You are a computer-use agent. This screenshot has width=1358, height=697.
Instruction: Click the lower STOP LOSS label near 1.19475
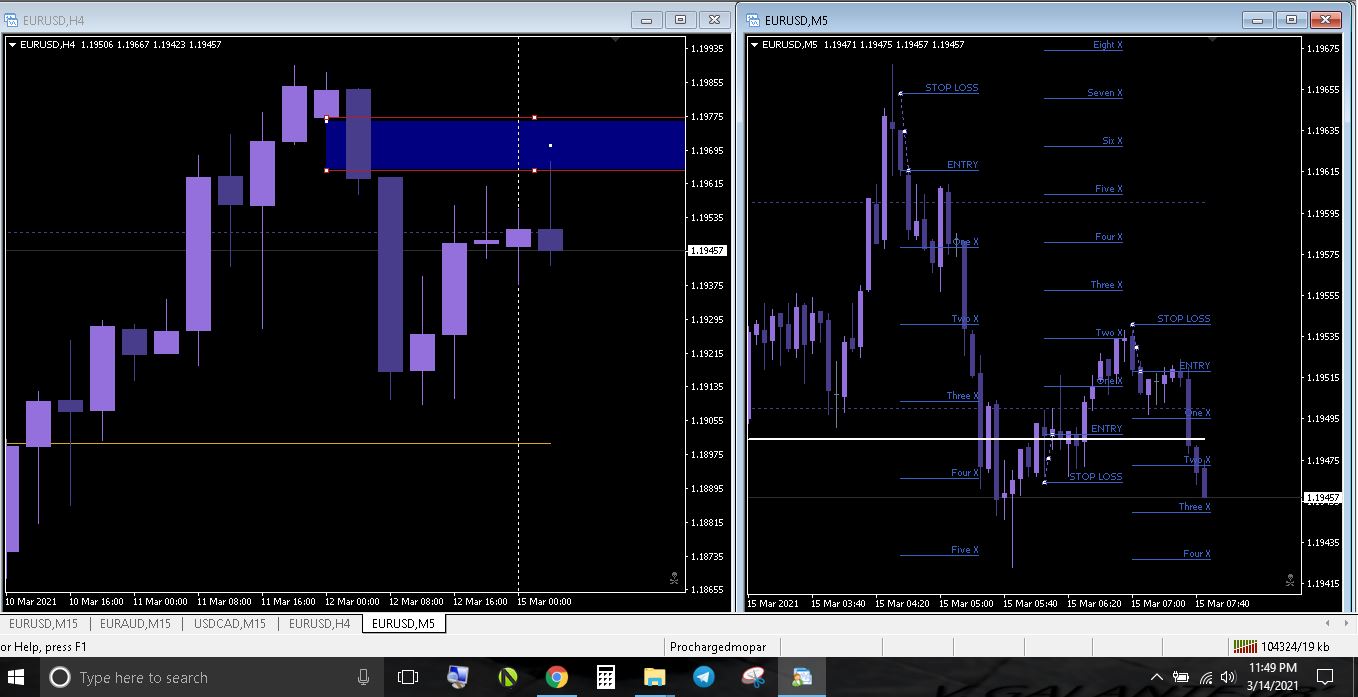pos(1095,477)
